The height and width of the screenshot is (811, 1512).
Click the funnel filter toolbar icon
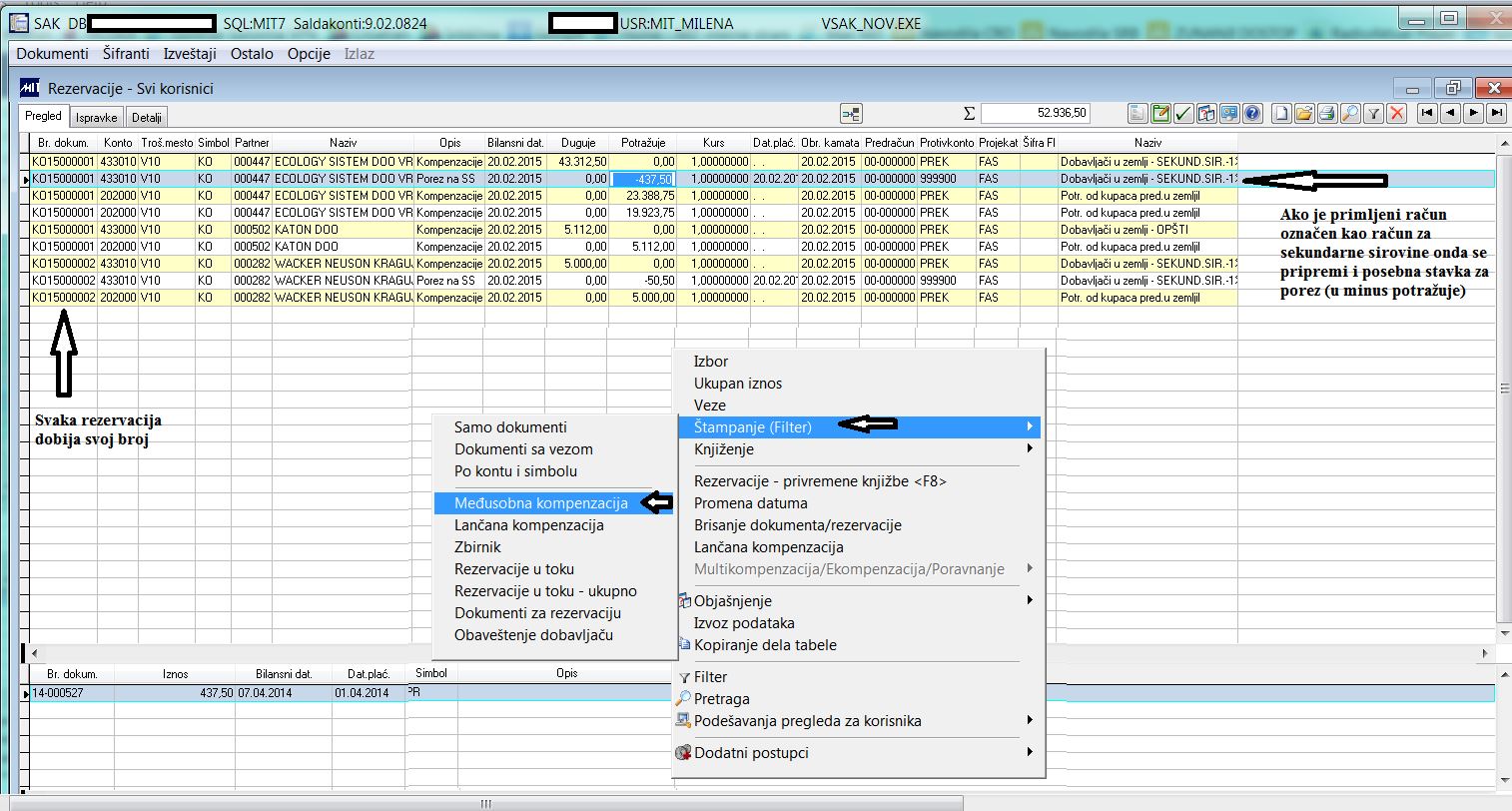pyautogui.click(x=1374, y=114)
